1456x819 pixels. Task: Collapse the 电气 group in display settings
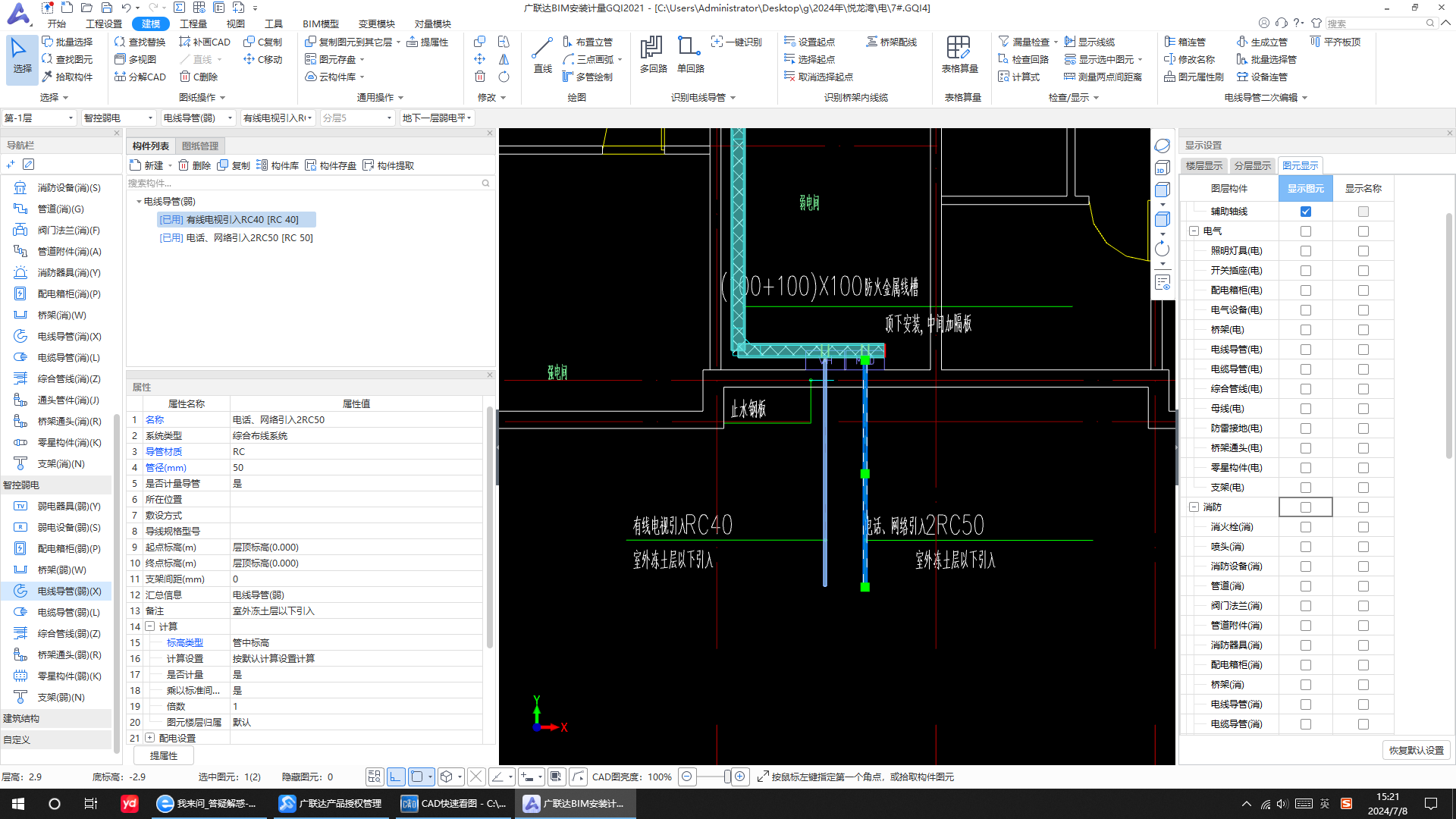1194,231
